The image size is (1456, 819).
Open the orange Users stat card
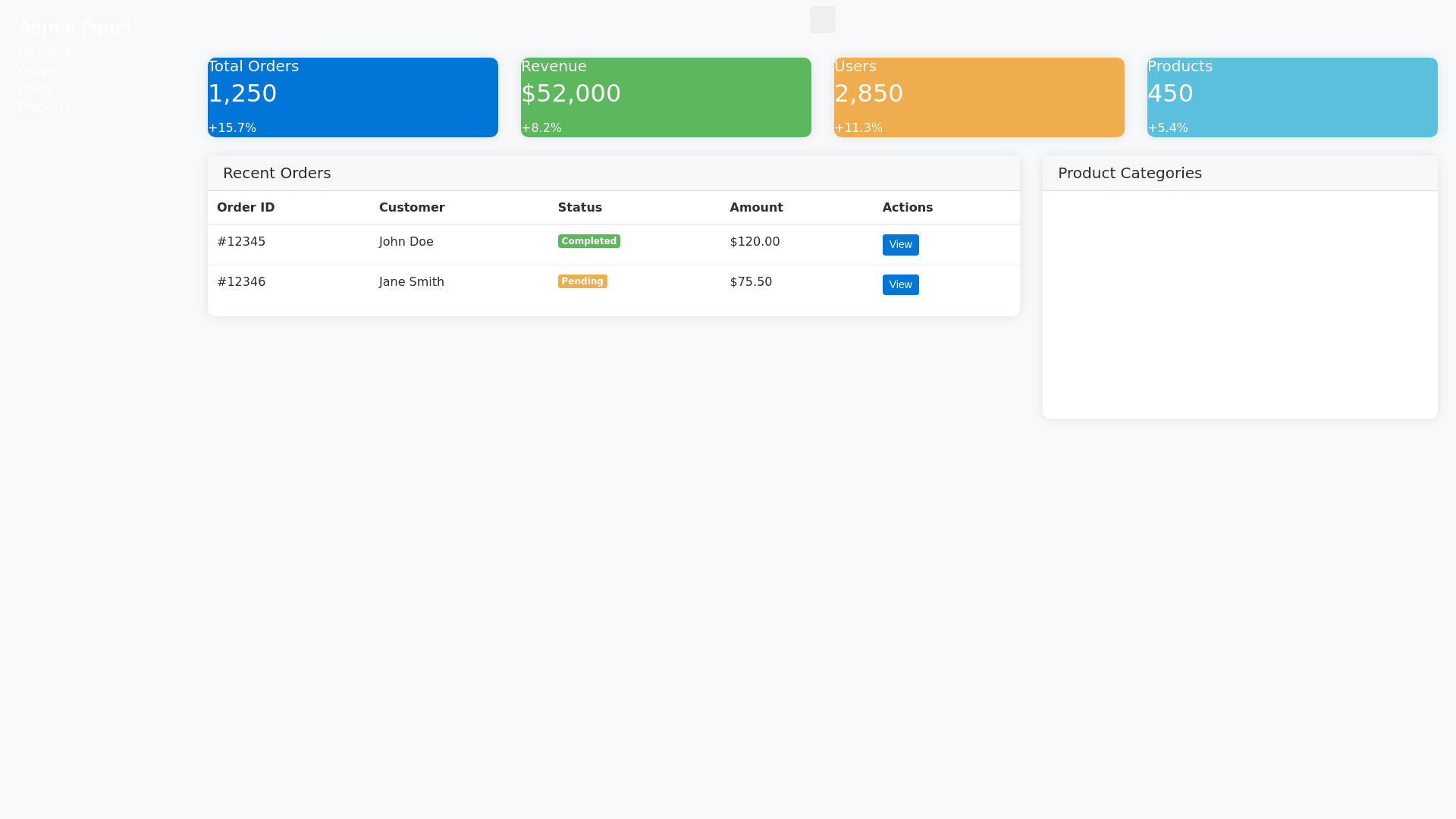click(979, 97)
